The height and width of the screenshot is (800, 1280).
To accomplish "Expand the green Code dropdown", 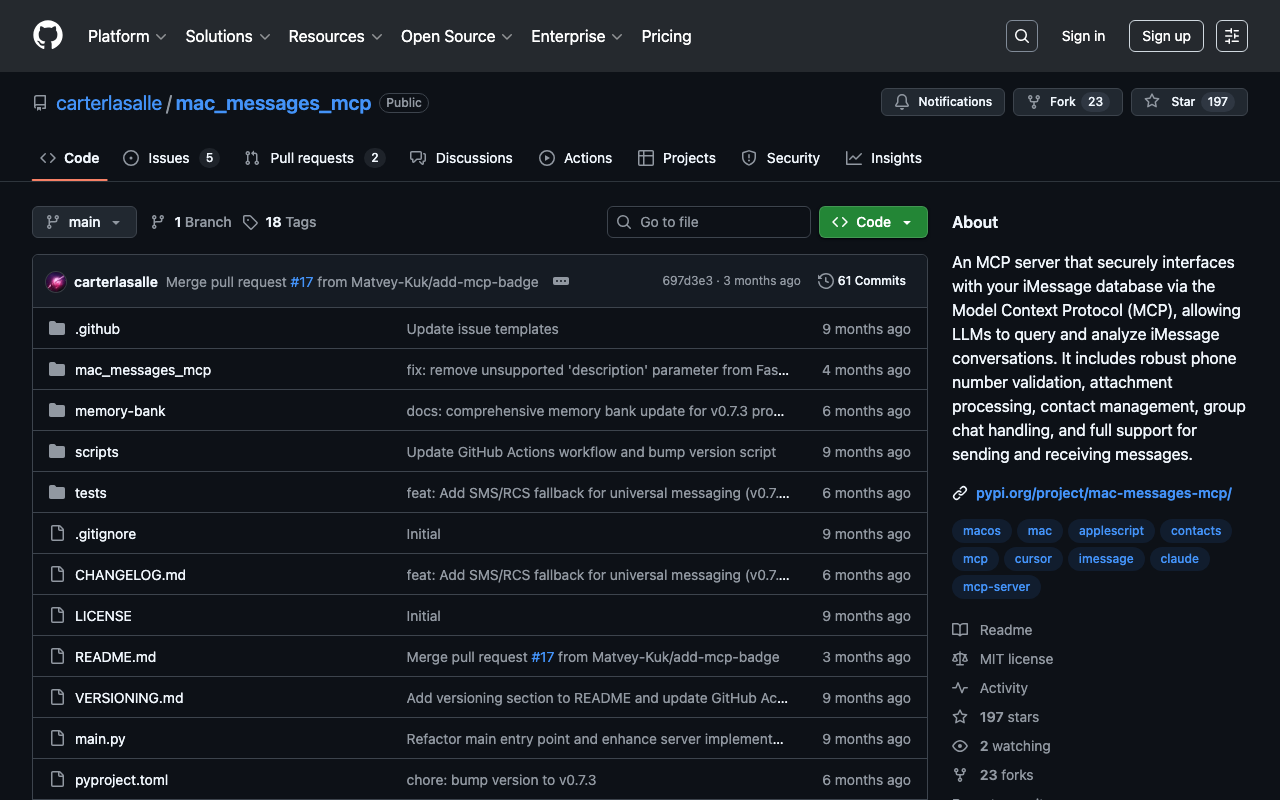I will pyautogui.click(x=872, y=222).
